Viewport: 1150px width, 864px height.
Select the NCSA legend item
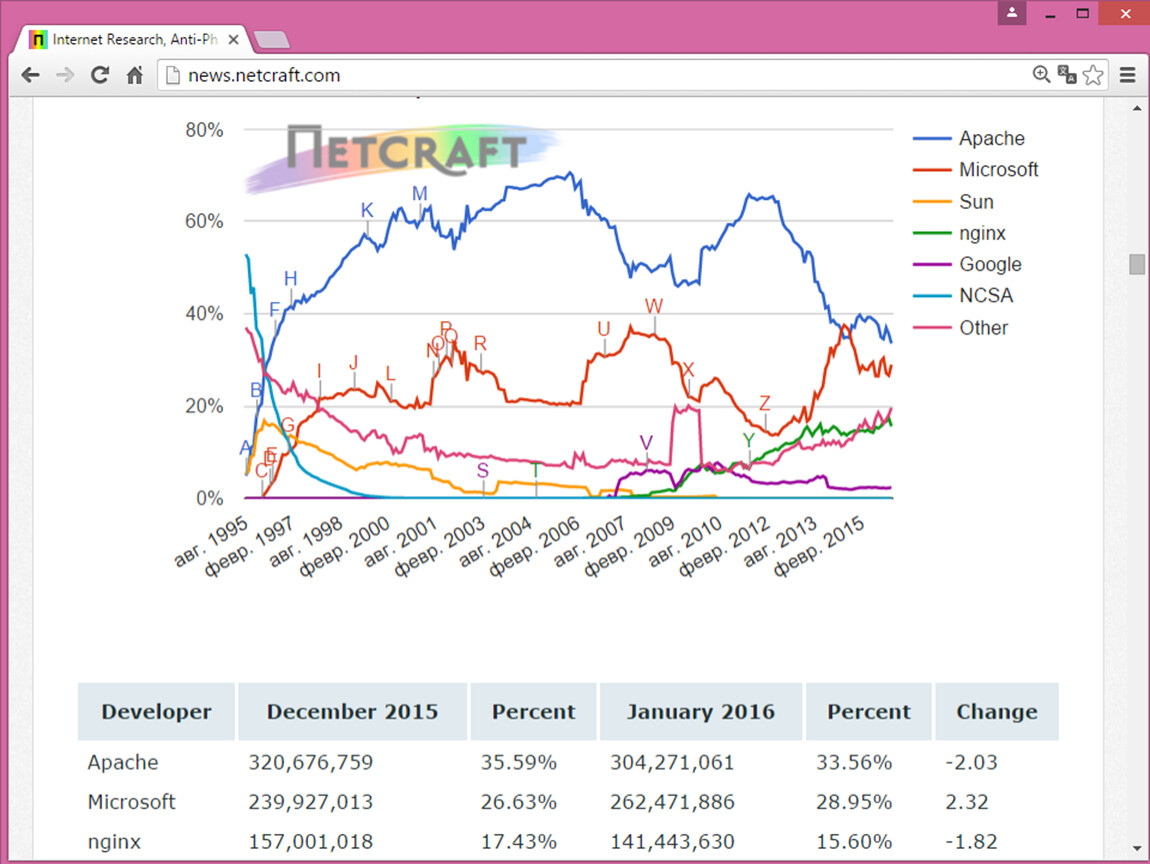tap(985, 296)
